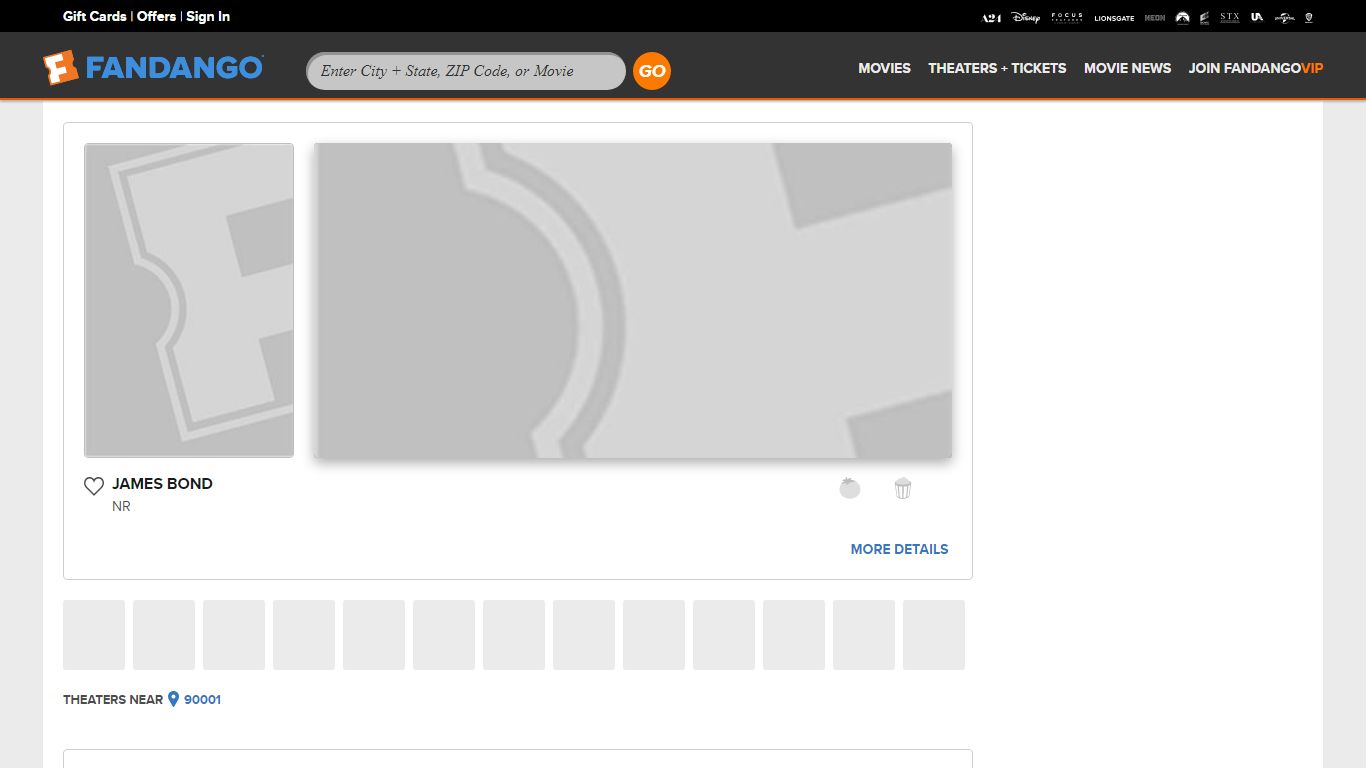The width and height of the screenshot is (1366, 768).
Task: Click the Warner Bros. shield logo
Action: (x=1309, y=17)
